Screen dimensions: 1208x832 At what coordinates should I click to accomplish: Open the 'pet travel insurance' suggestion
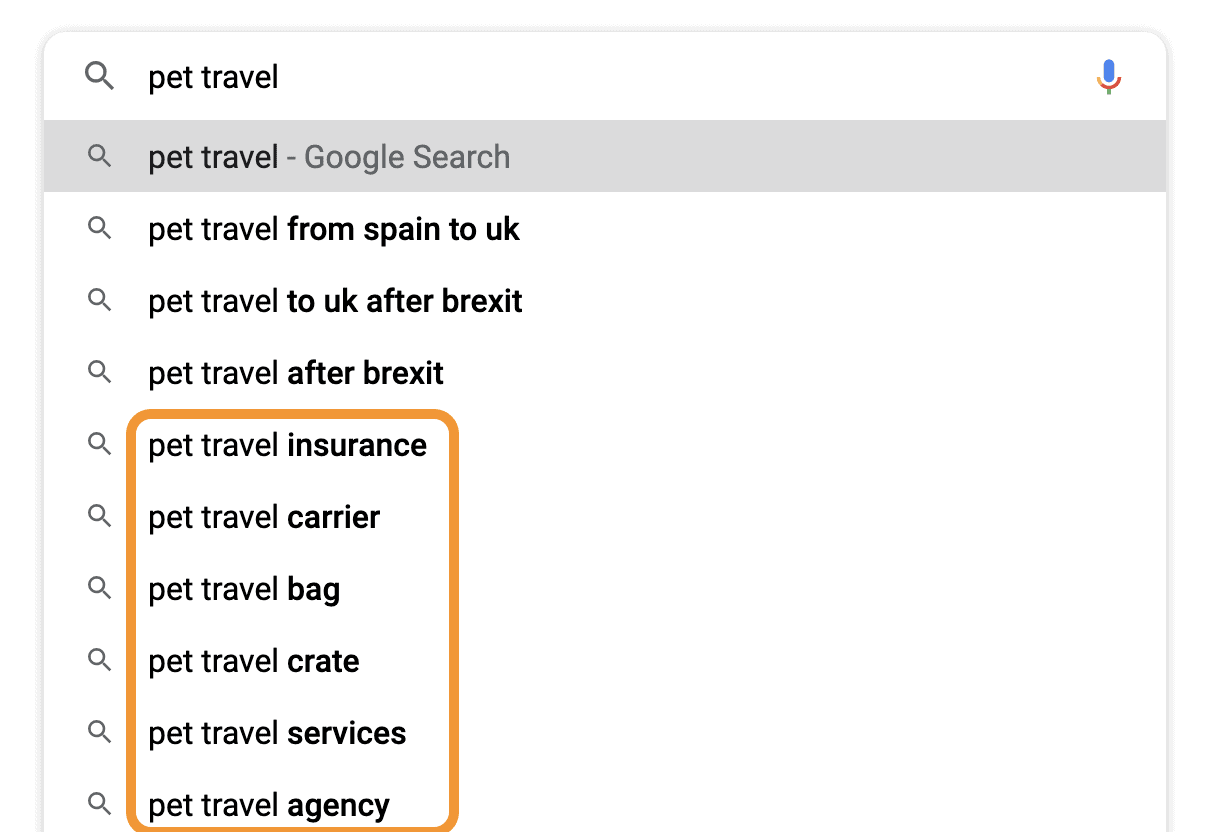click(288, 445)
